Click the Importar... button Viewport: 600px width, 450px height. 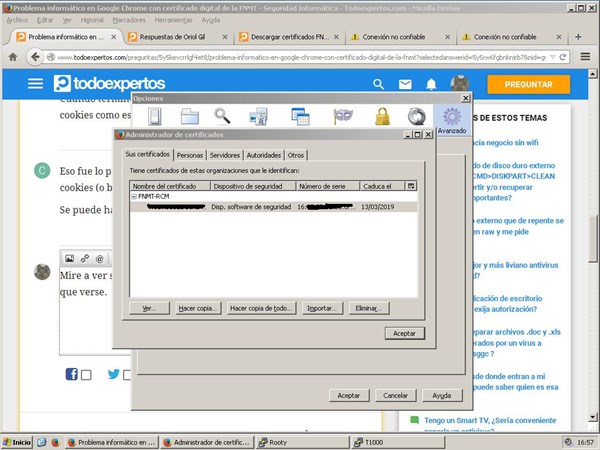[324, 308]
